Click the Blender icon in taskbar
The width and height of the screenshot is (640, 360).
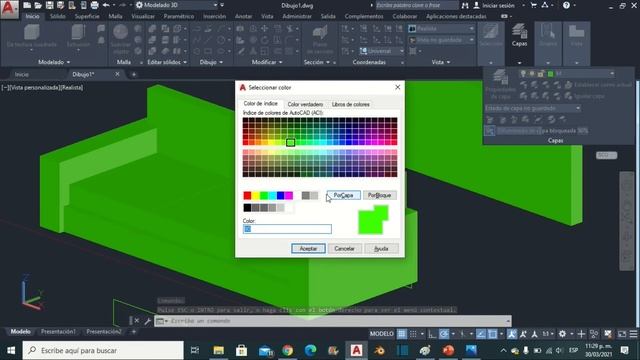pyautogui.click(x=379, y=350)
